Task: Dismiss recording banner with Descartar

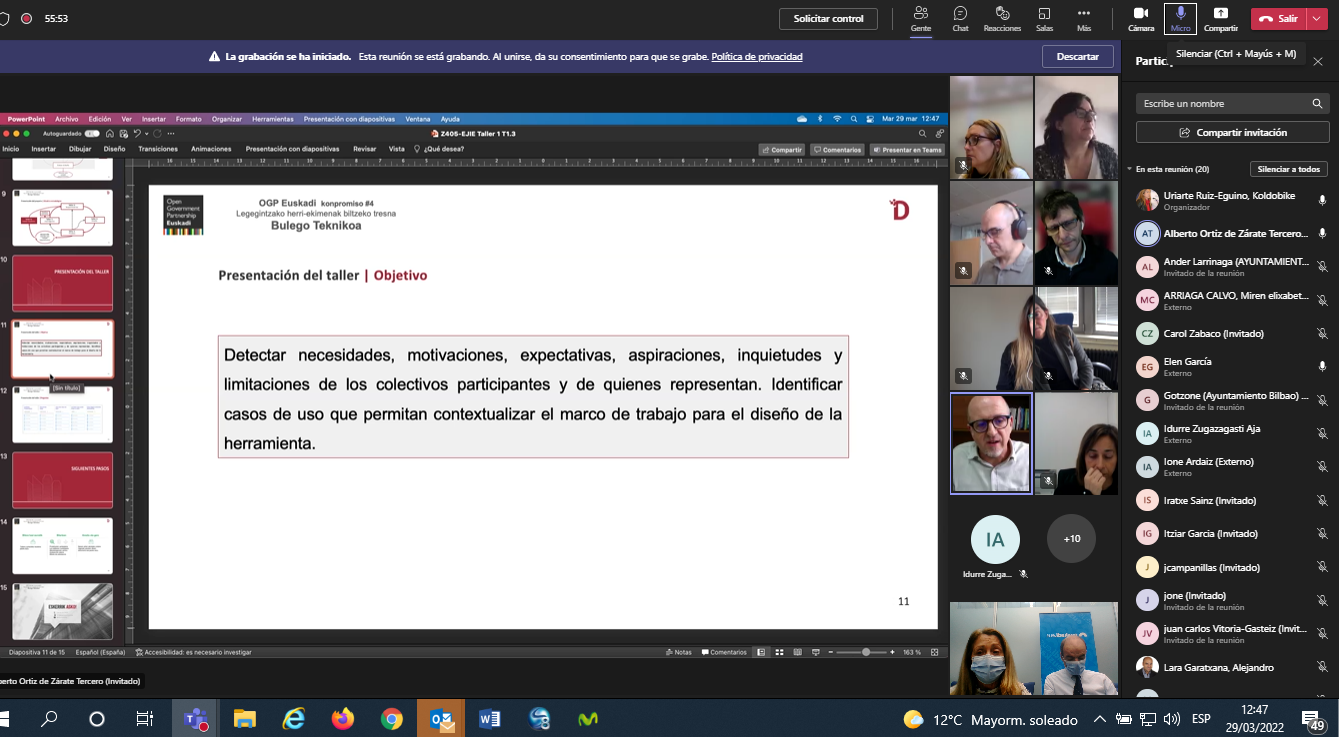Action: click(1077, 57)
